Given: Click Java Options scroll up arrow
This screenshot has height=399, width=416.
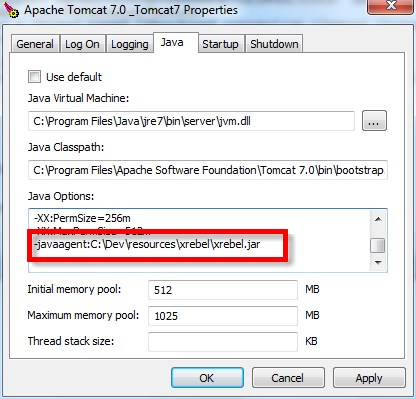Looking at the screenshot, I should point(378,219).
